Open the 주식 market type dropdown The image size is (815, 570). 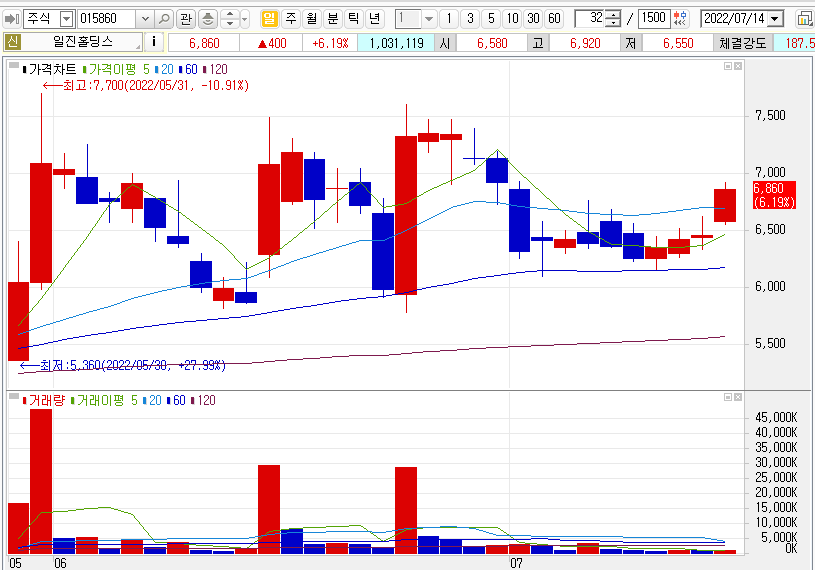point(66,19)
